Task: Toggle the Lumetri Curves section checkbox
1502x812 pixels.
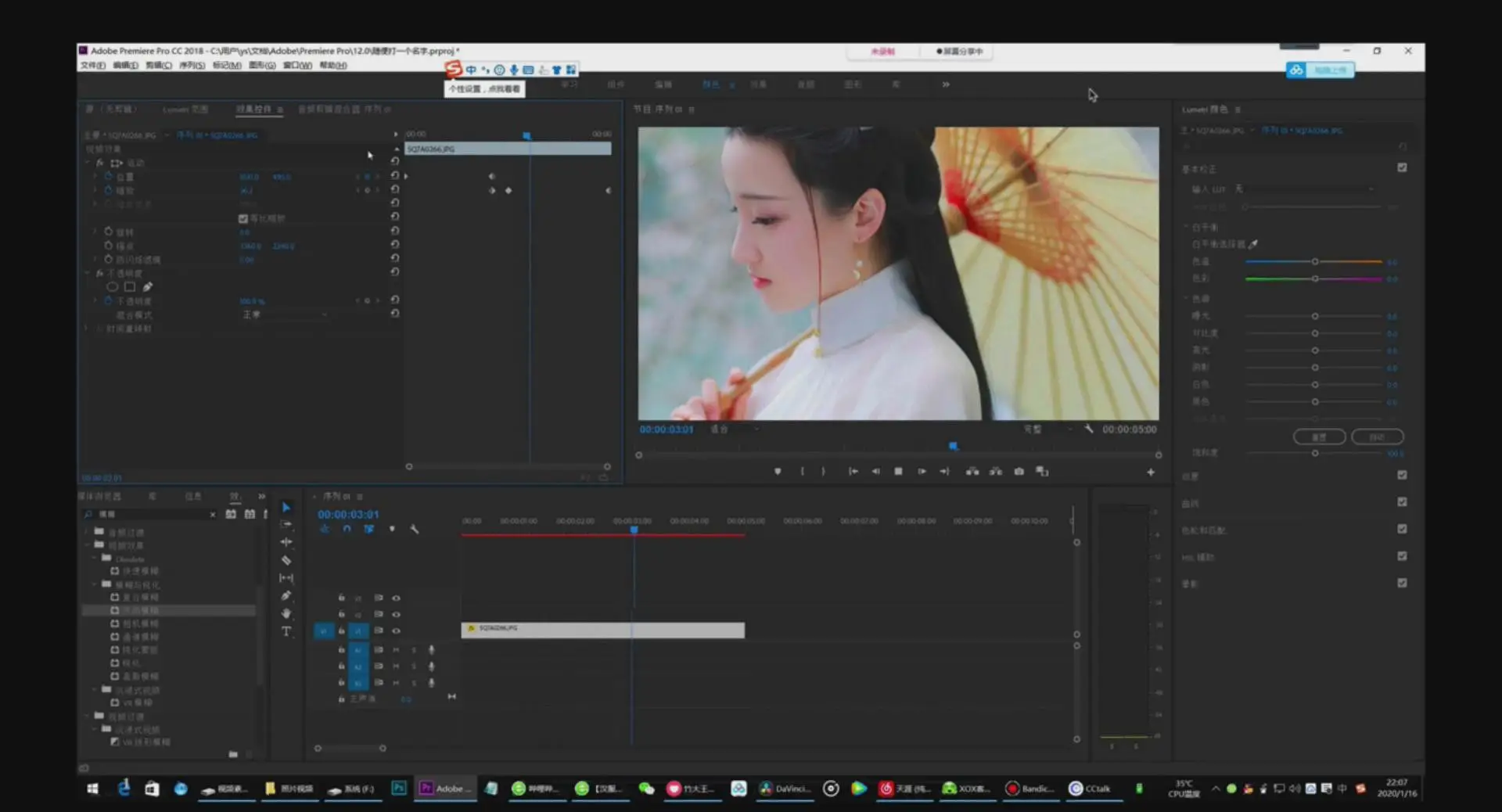Action: 1402,502
